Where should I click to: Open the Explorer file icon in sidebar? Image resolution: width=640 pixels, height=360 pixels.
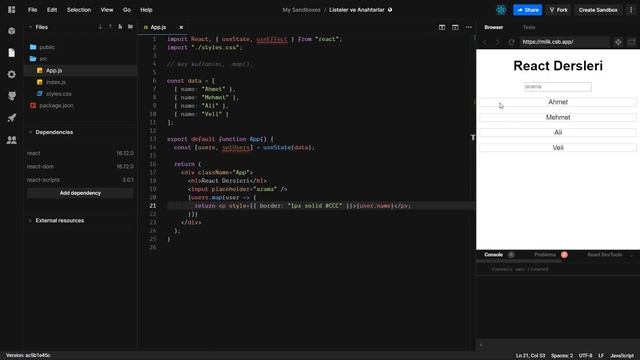(x=11, y=53)
